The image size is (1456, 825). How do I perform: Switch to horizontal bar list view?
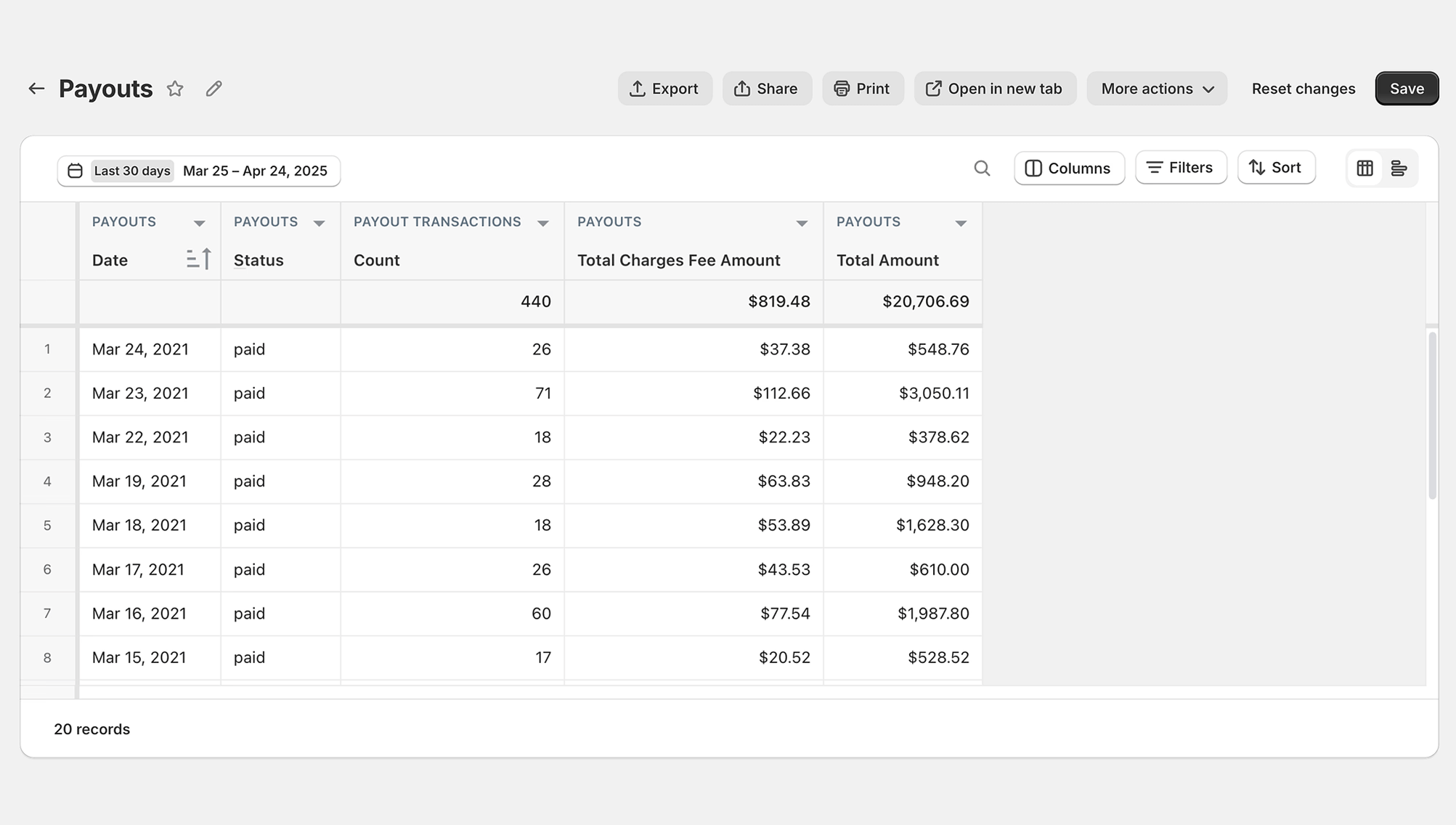click(1399, 168)
